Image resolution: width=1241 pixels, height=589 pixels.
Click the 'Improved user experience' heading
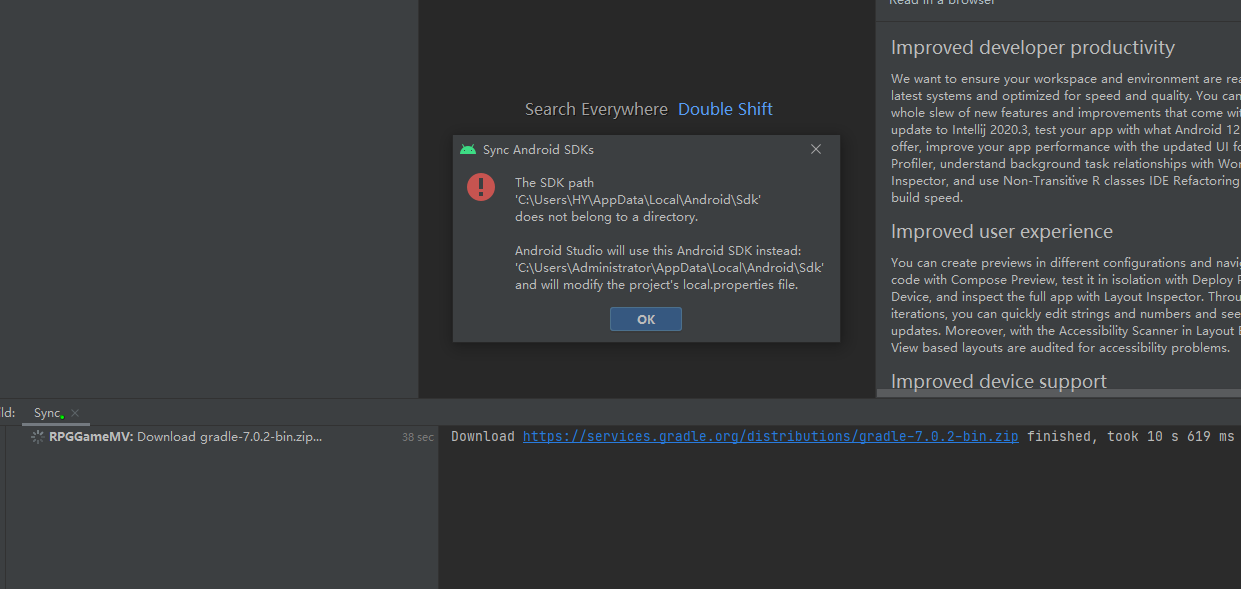(1002, 231)
